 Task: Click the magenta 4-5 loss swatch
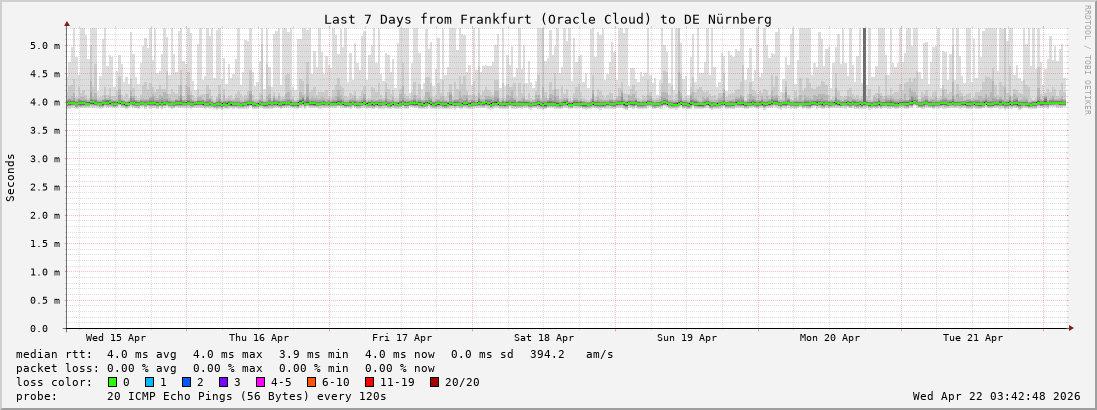point(261,382)
